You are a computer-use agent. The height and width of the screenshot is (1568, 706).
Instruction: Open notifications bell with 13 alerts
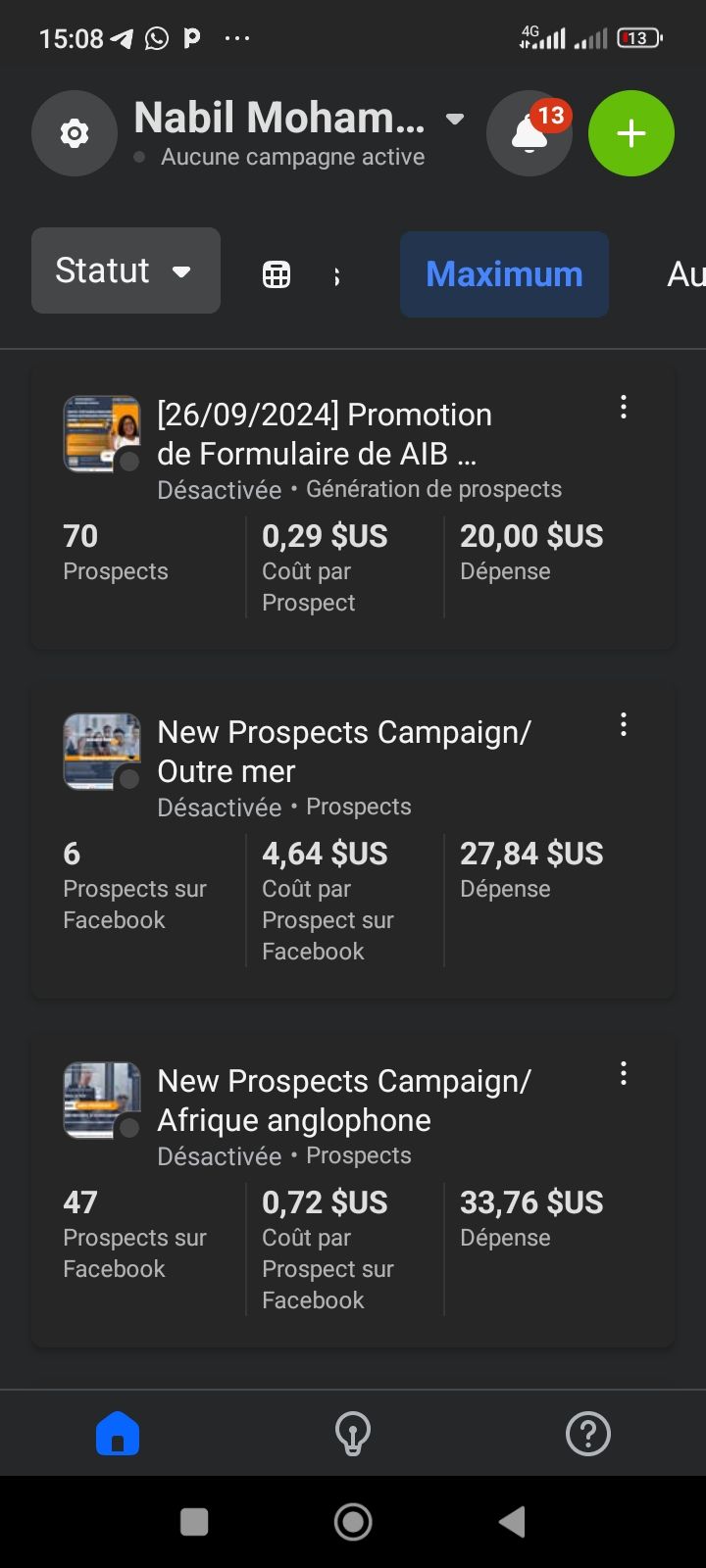529,133
